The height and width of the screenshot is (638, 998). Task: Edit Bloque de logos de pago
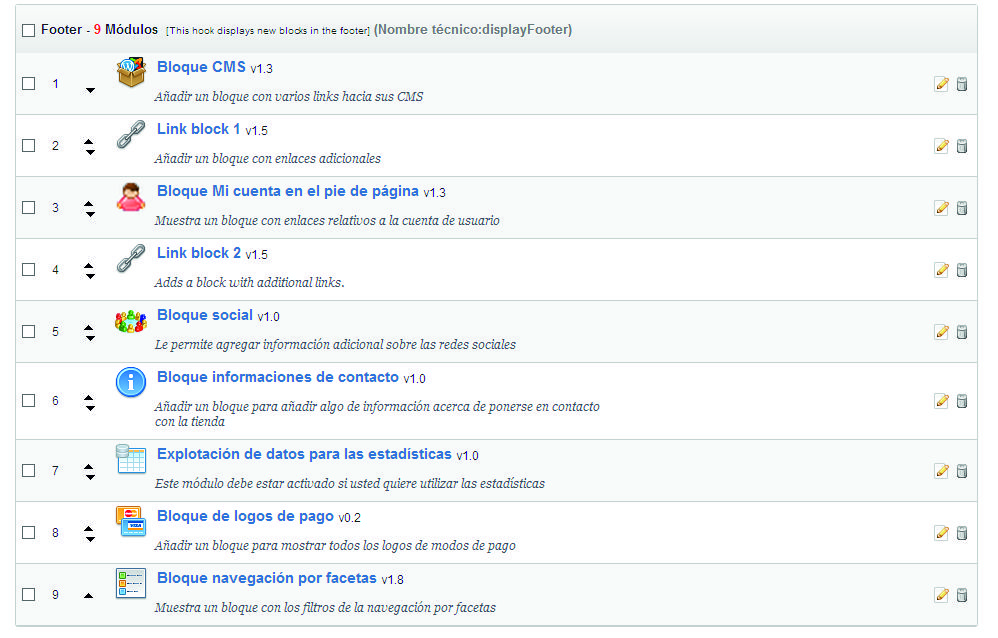(941, 532)
